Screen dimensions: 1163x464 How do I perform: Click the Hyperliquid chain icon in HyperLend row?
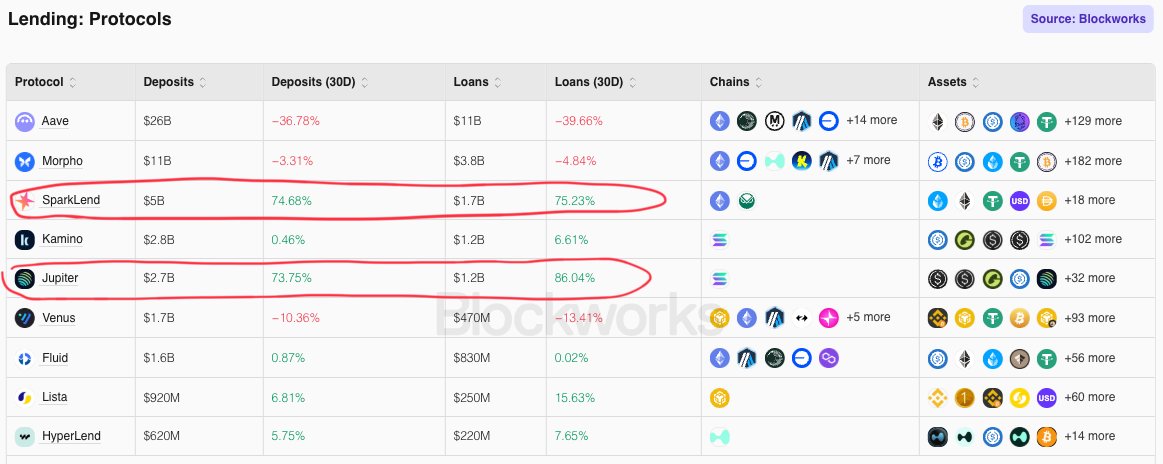coord(719,437)
